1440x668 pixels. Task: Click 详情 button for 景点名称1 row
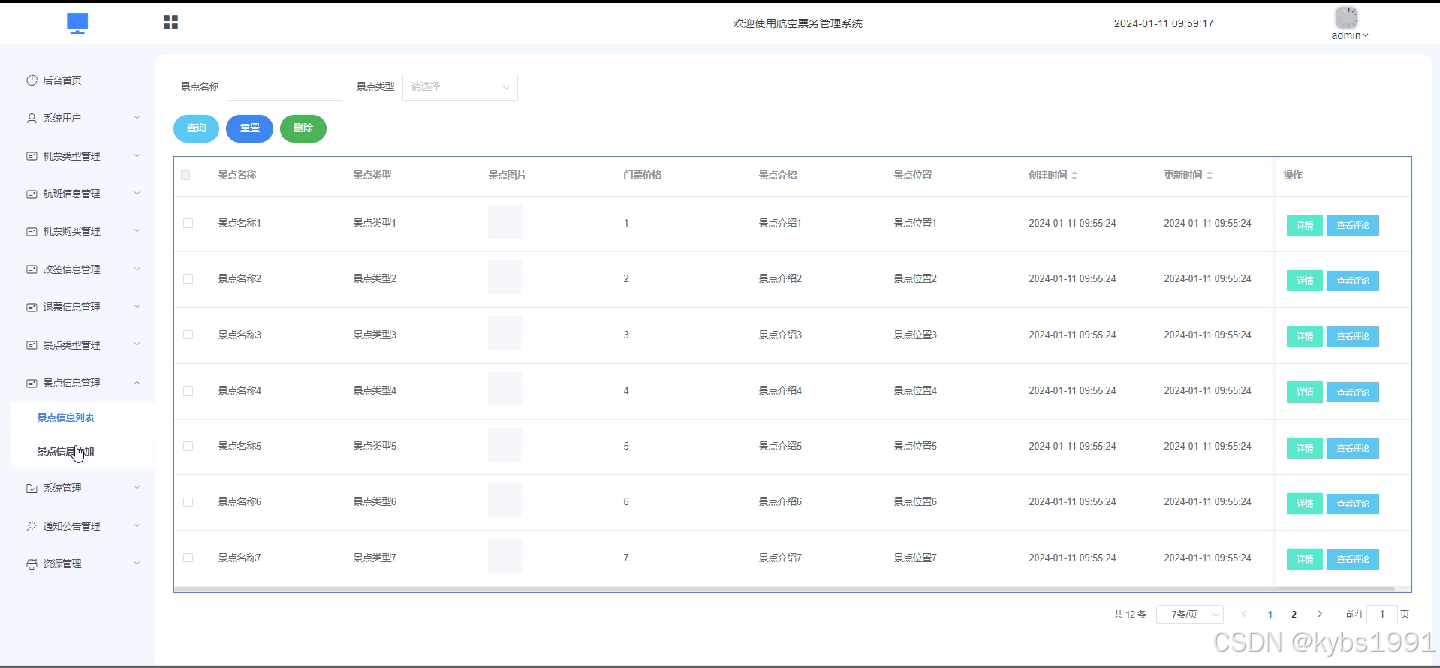point(1305,225)
